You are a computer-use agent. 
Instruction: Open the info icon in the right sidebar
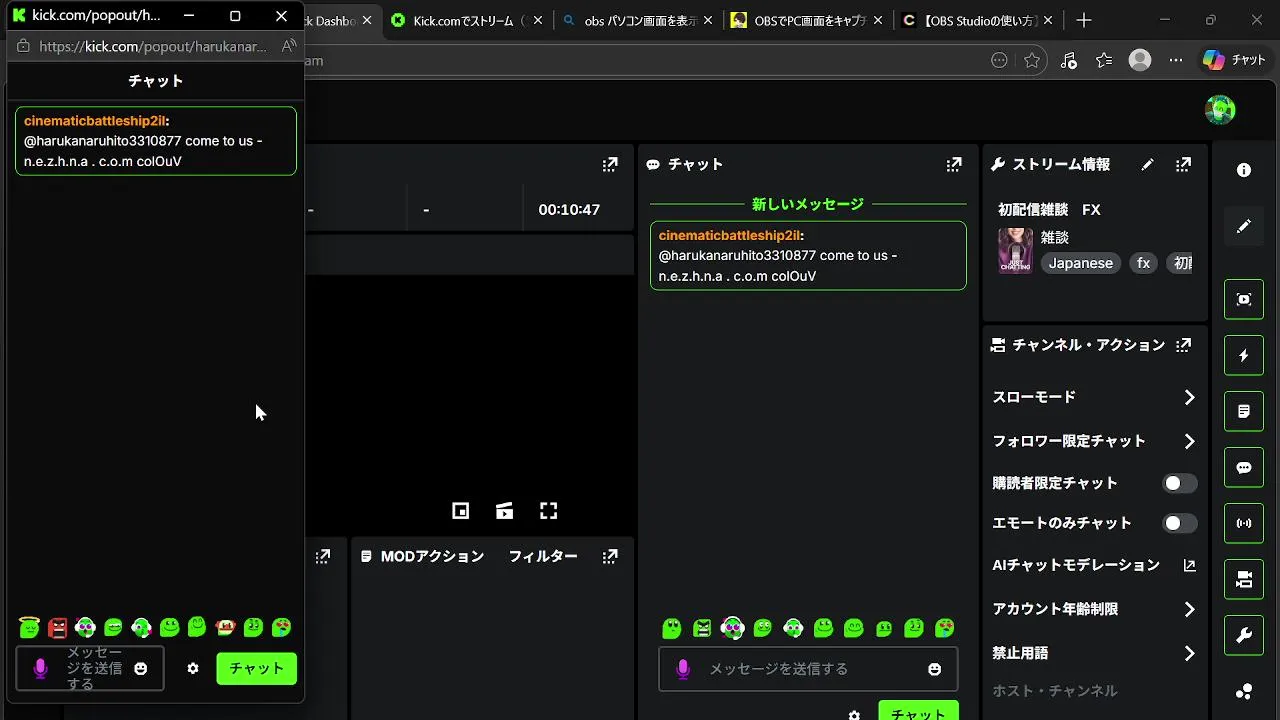click(1244, 170)
